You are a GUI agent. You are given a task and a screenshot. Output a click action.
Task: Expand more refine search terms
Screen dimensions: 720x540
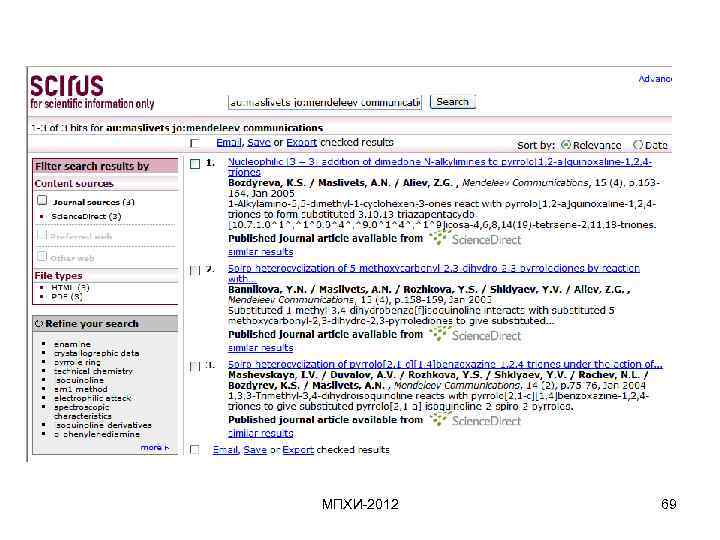[155, 447]
